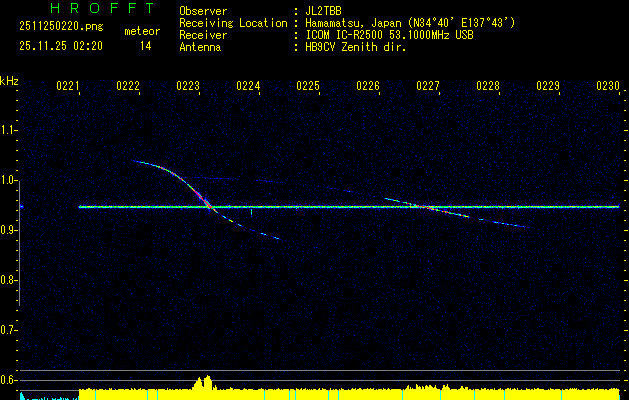
Task: Click the HROFFT title text
Action: 89,8
